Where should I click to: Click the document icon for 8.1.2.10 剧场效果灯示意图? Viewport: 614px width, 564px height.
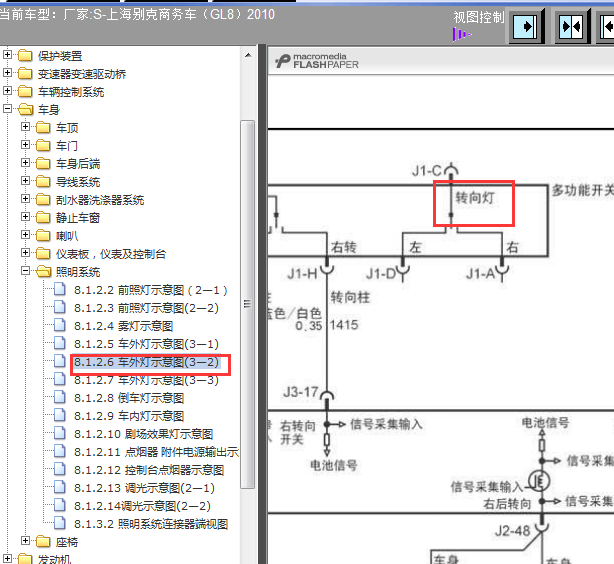(x=60, y=434)
